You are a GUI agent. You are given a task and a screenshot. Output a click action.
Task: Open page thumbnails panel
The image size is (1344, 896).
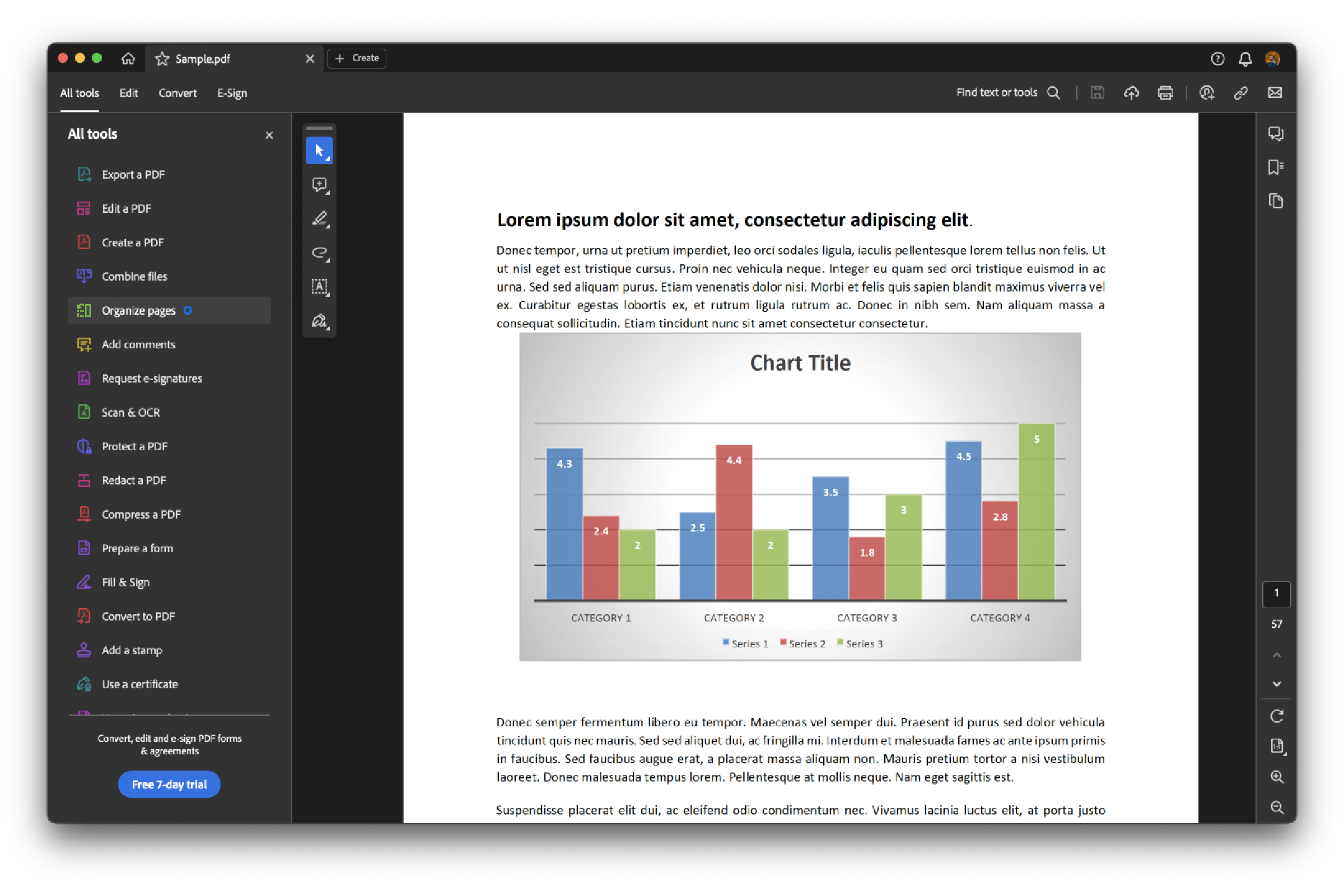coord(1276,201)
